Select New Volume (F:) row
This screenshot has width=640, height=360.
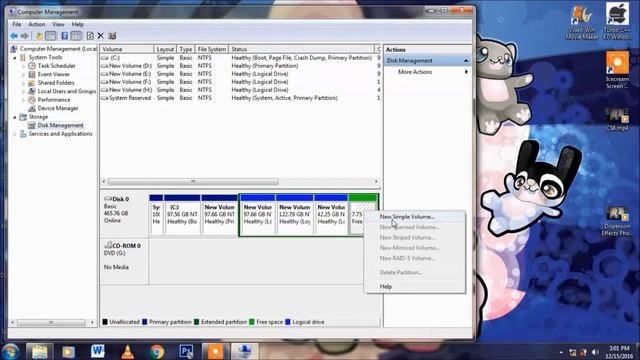coord(241,82)
